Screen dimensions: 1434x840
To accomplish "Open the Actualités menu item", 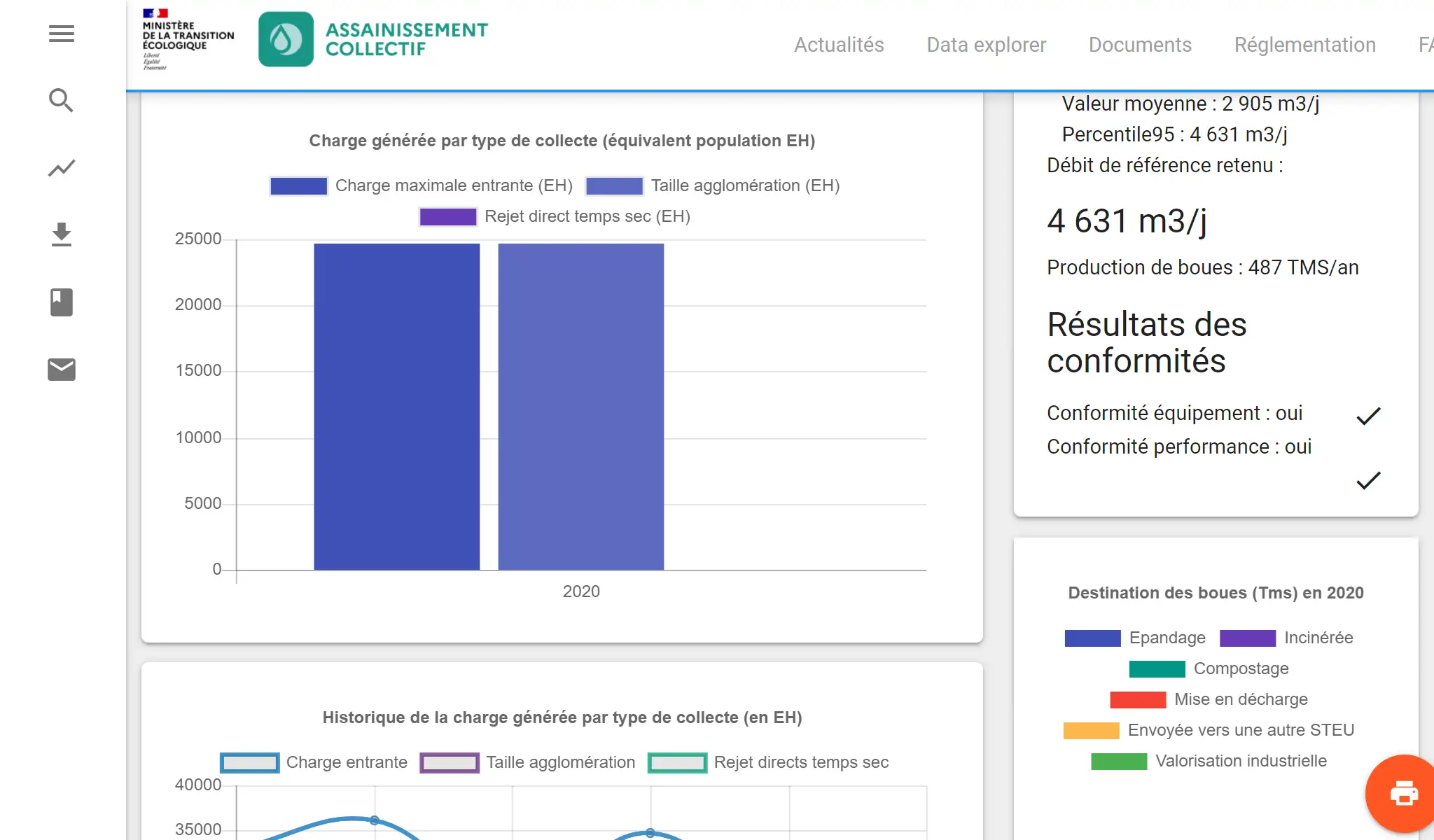I will point(839,45).
